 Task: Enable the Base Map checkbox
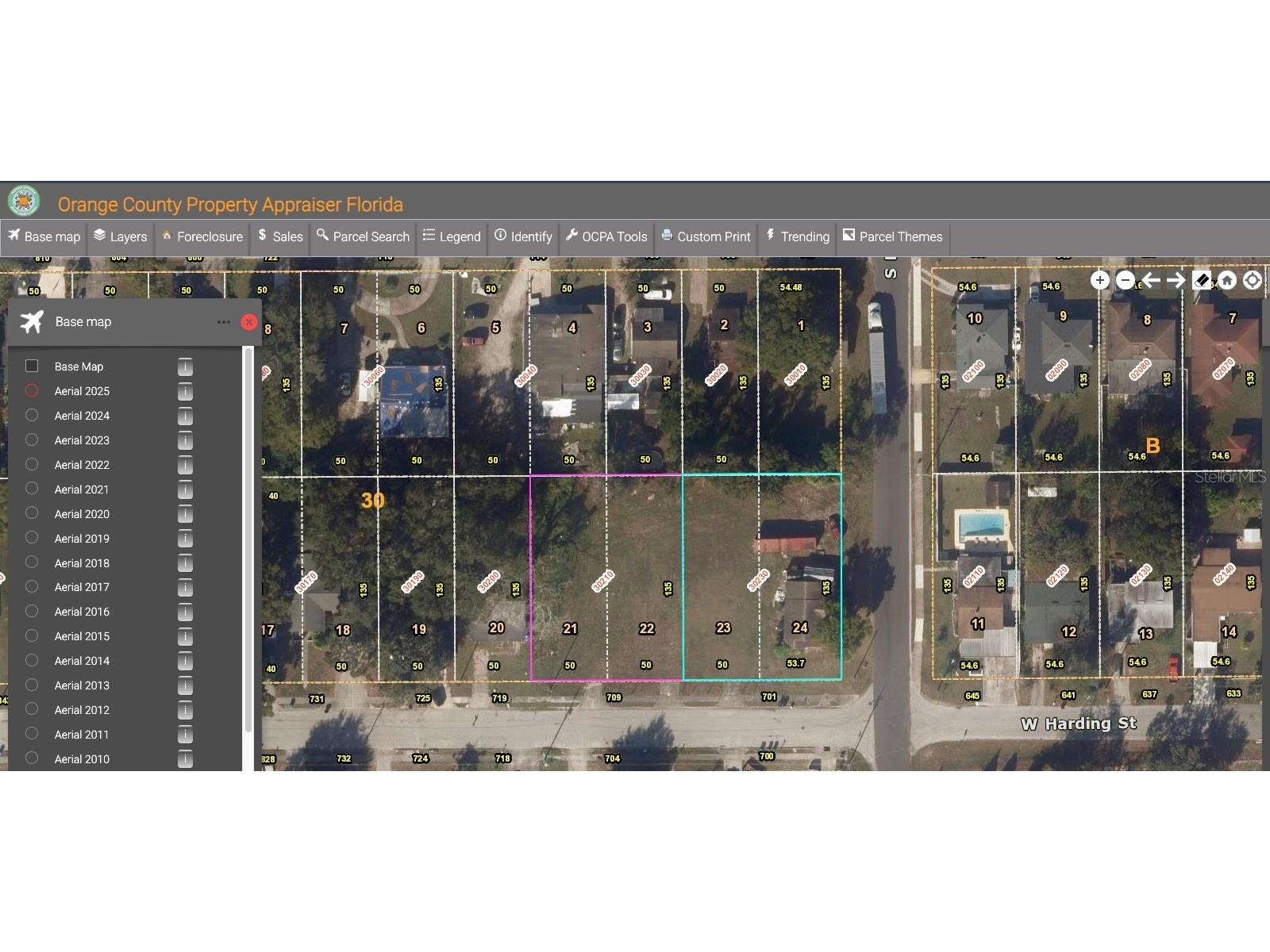32,366
